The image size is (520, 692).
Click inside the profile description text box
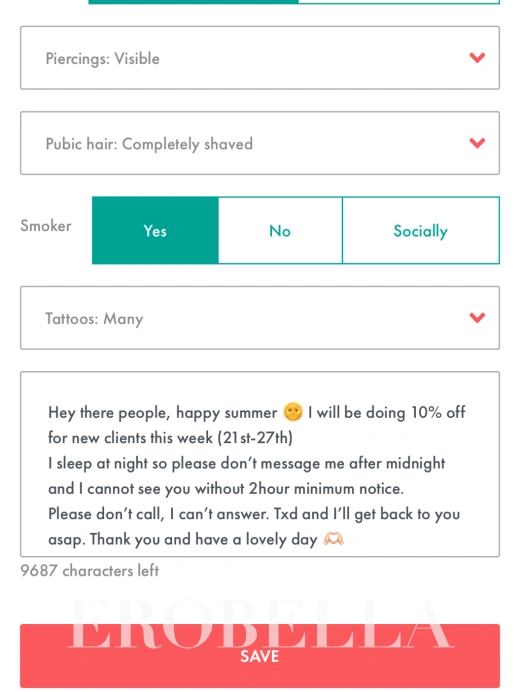pos(260,464)
